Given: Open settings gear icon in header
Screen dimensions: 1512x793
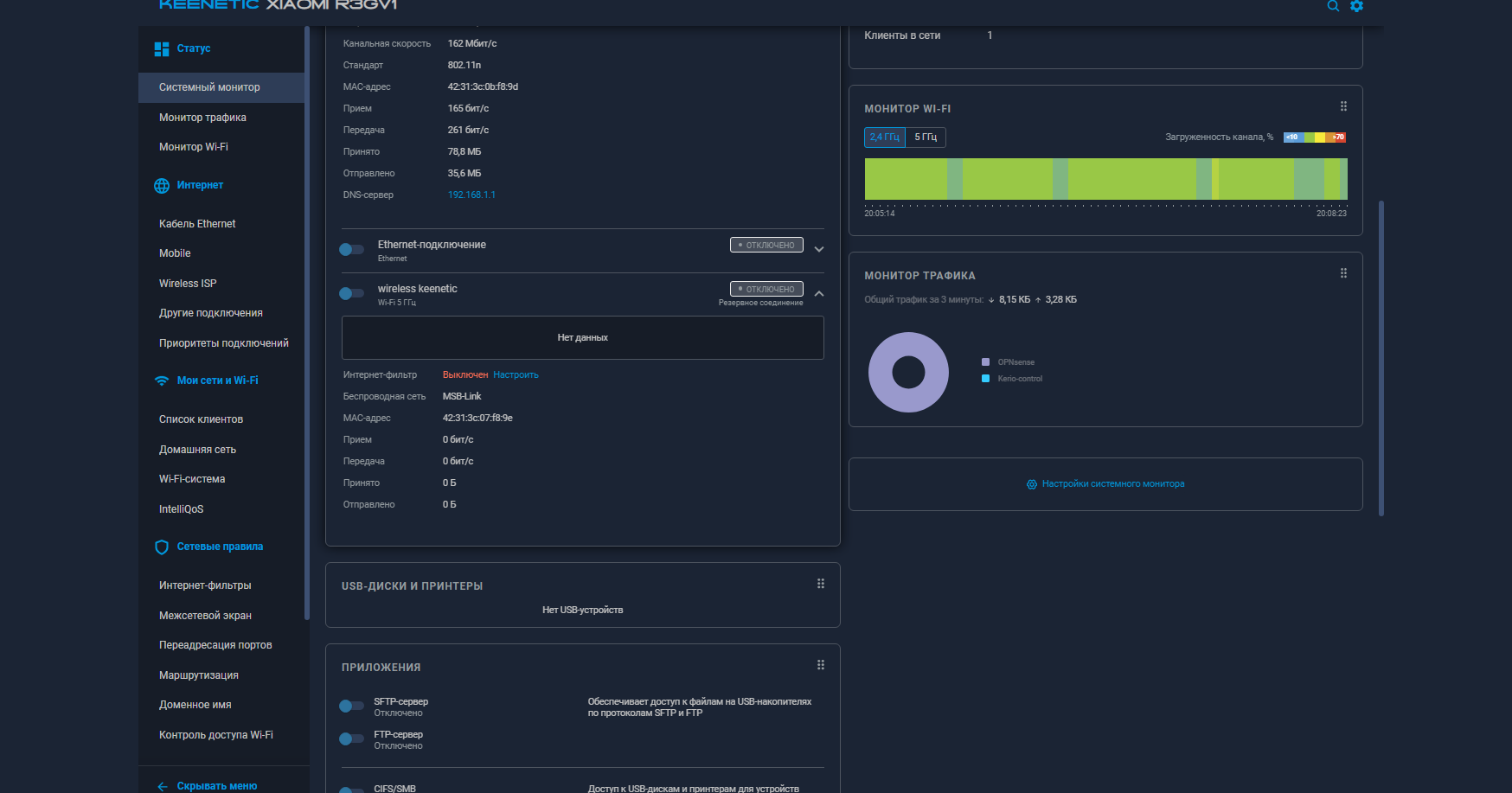Looking at the screenshot, I should pyautogui.click(x=1356, y=6).
